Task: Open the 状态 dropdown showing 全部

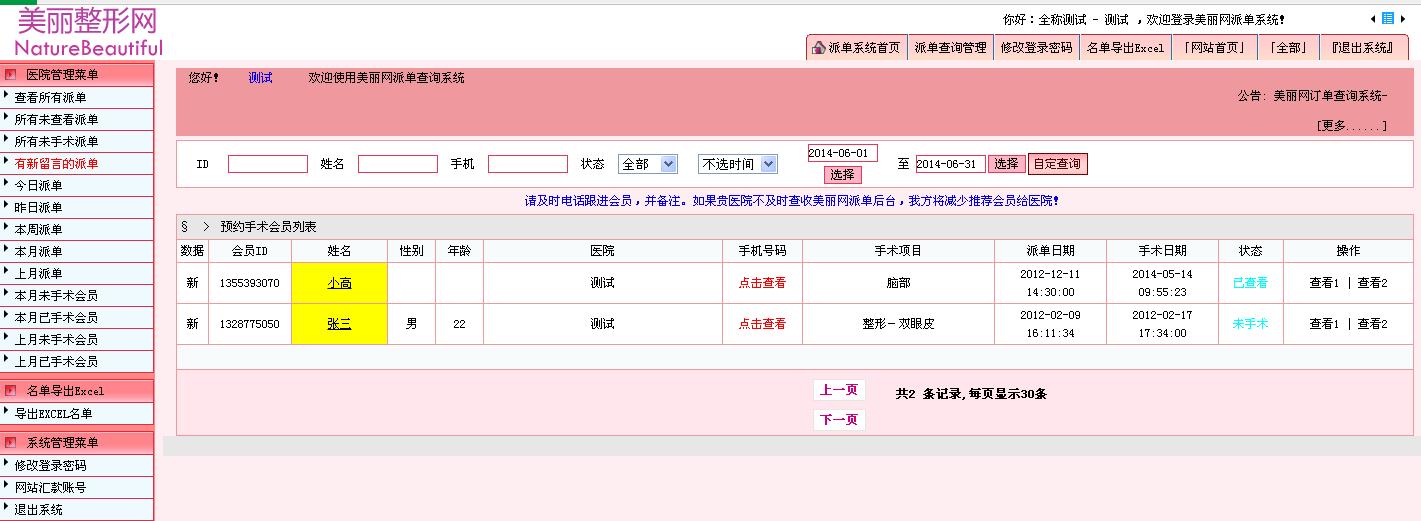Action: (x=648, y=164)
